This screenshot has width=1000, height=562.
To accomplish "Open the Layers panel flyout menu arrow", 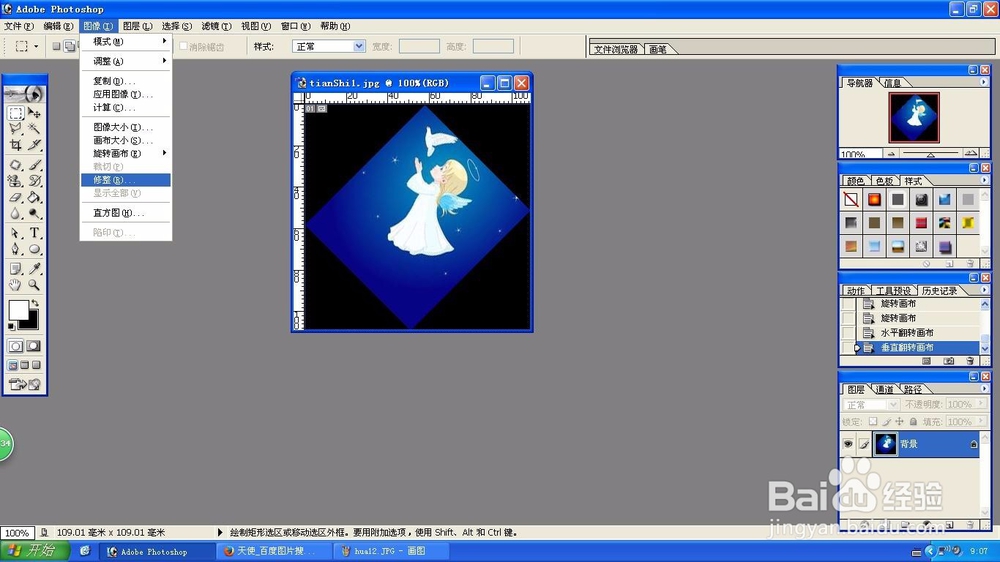I will click(983, 388).
